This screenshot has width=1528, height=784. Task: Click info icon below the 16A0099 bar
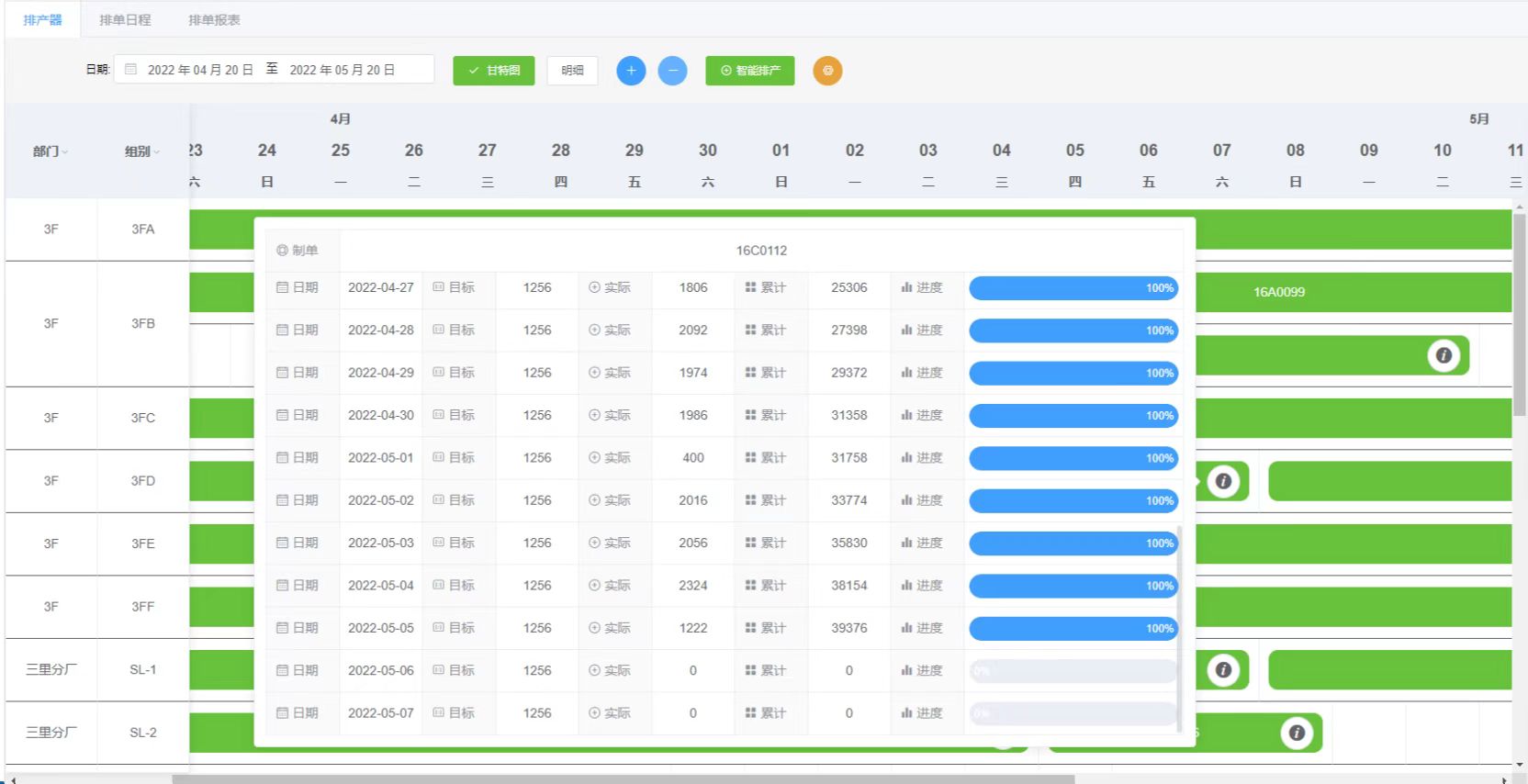point(1444,355)
